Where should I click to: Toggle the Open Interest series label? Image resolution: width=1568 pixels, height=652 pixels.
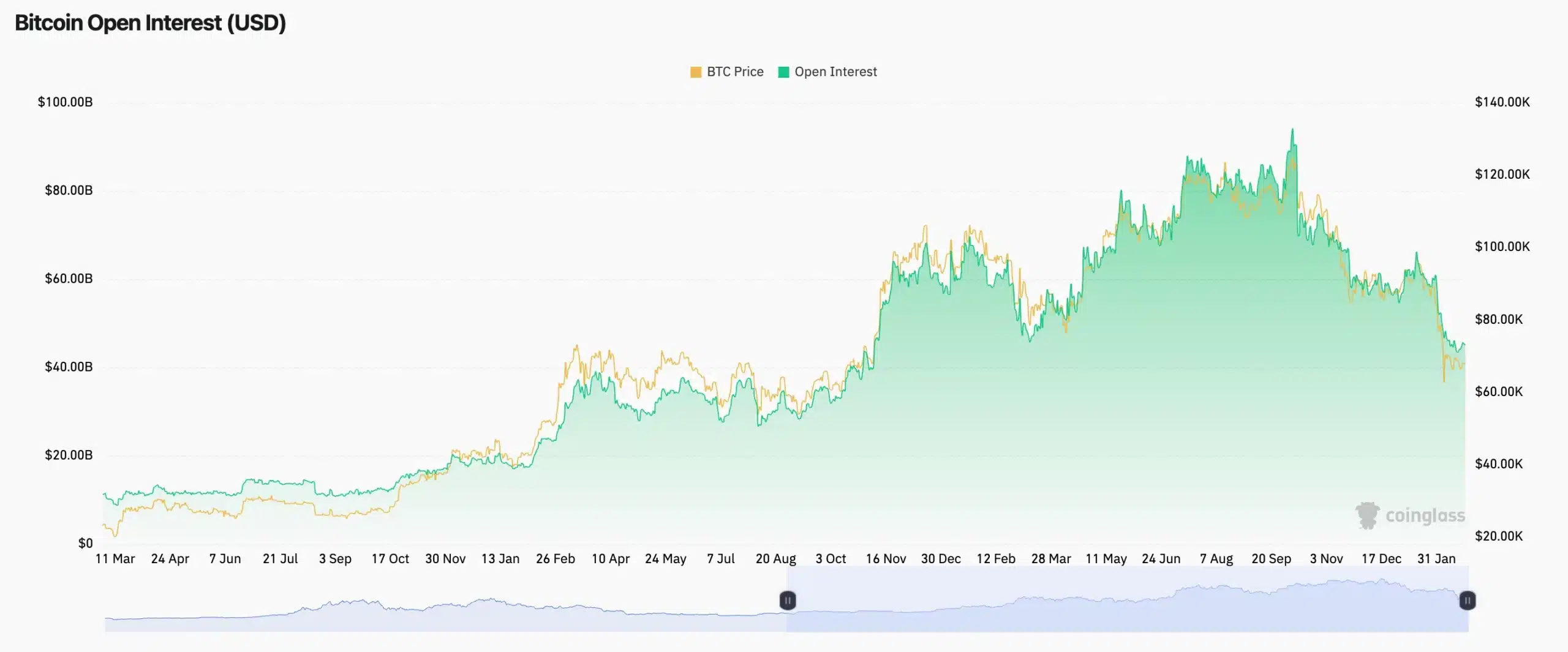click(835, 72)
